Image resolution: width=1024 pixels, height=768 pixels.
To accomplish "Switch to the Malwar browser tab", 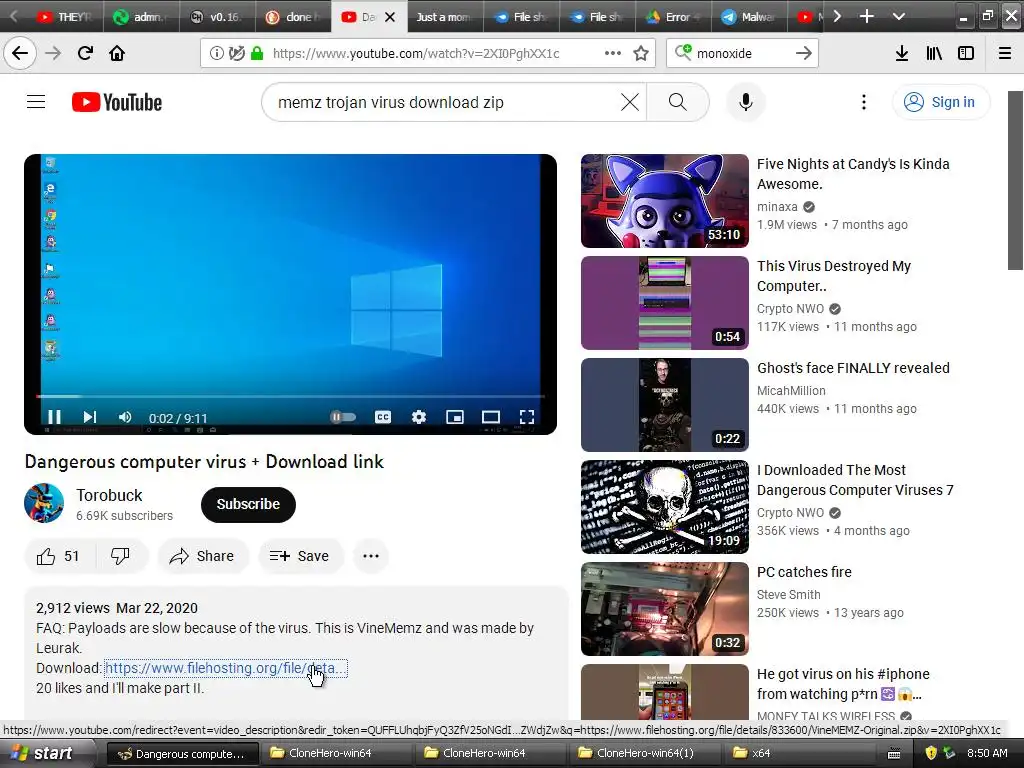I will [749, 17].
